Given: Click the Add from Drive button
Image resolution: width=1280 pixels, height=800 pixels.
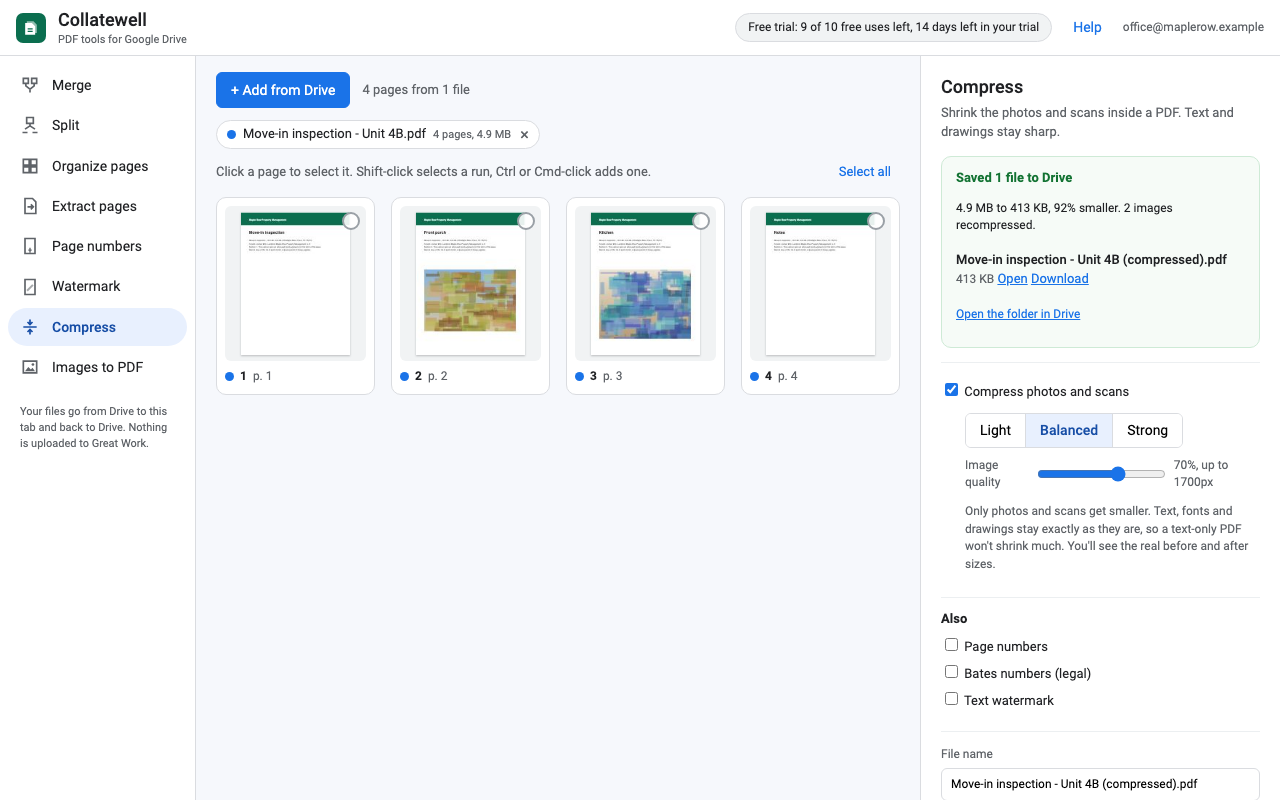Looking at the screenshot, I should 283,90.
